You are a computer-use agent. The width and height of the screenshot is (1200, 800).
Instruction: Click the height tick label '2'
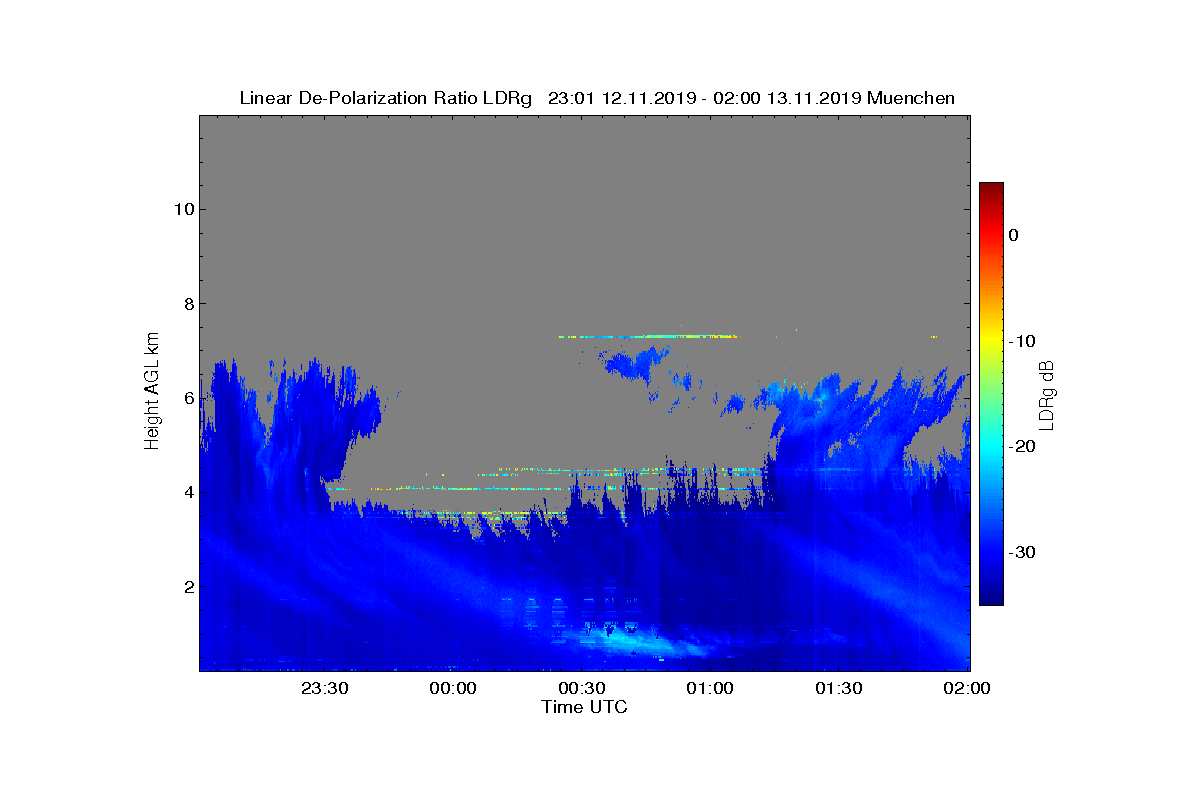[x=188, y=587]
